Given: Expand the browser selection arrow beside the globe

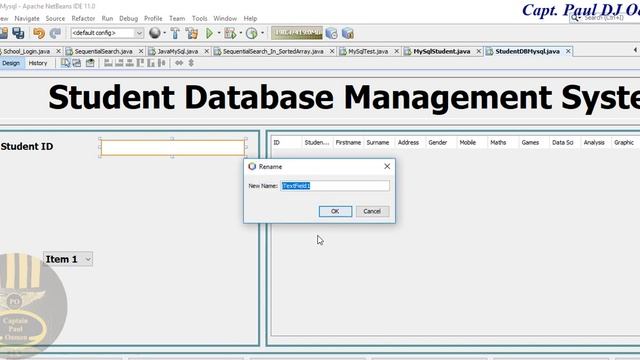Looking at the screenshot, I should coord(164,33).
